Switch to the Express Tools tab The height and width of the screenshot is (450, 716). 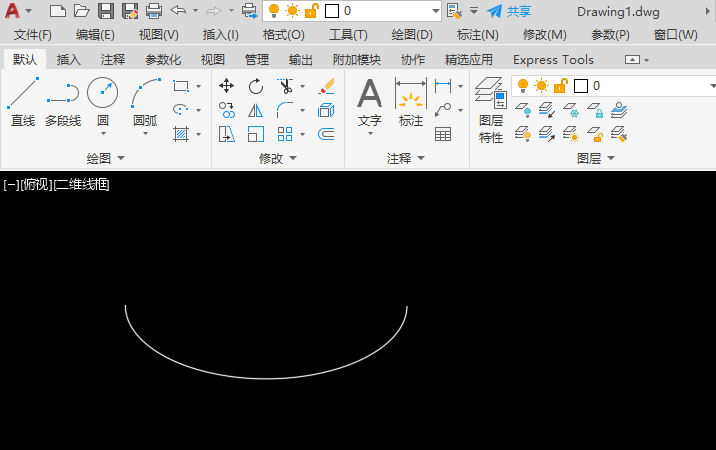coord(553,59)
